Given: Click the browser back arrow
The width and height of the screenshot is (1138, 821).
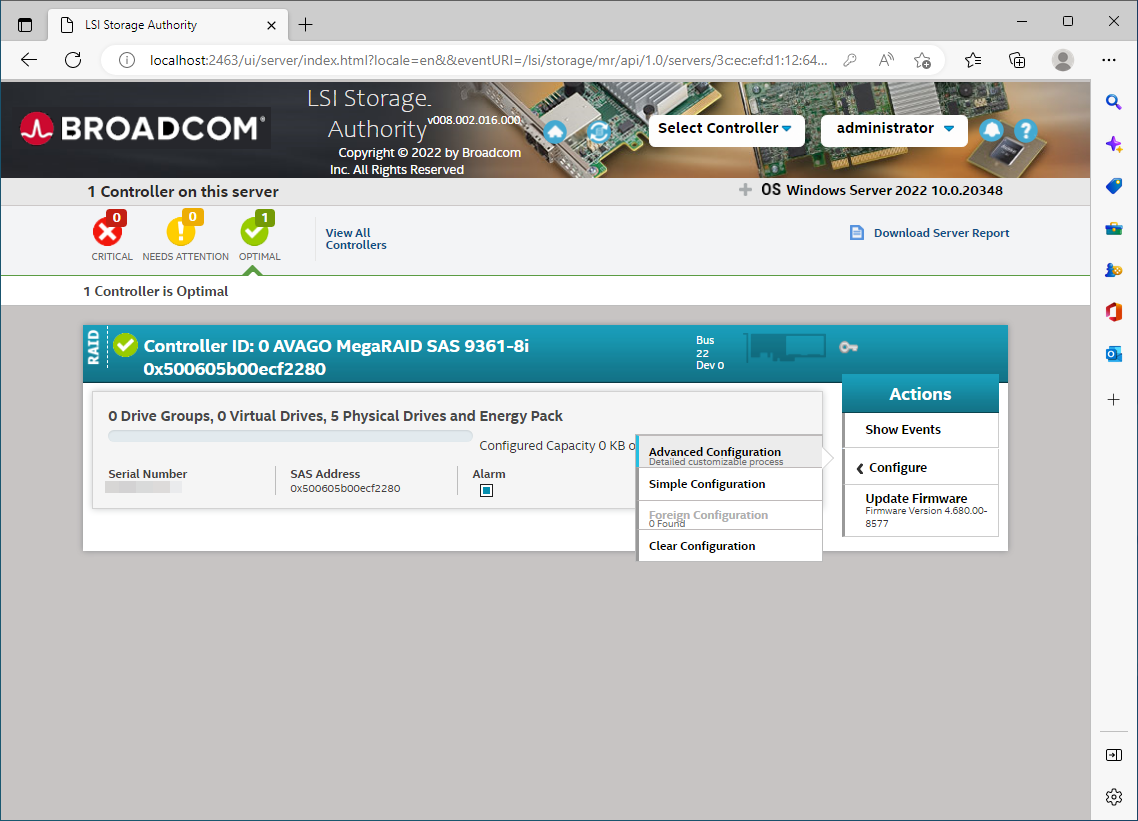Looking at the screenshot, I should coord(29,60).
